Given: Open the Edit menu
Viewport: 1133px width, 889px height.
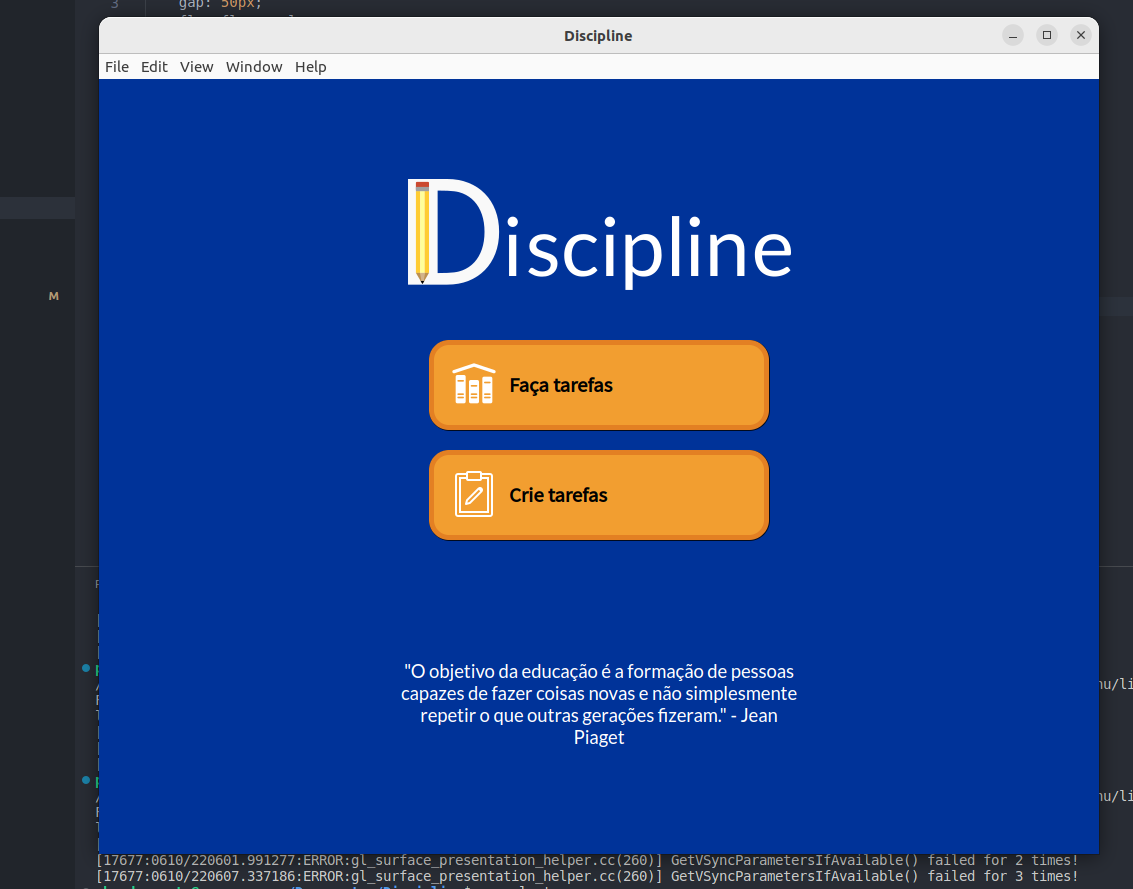Looking at the screenshot, I should click(x=154, y=66).
